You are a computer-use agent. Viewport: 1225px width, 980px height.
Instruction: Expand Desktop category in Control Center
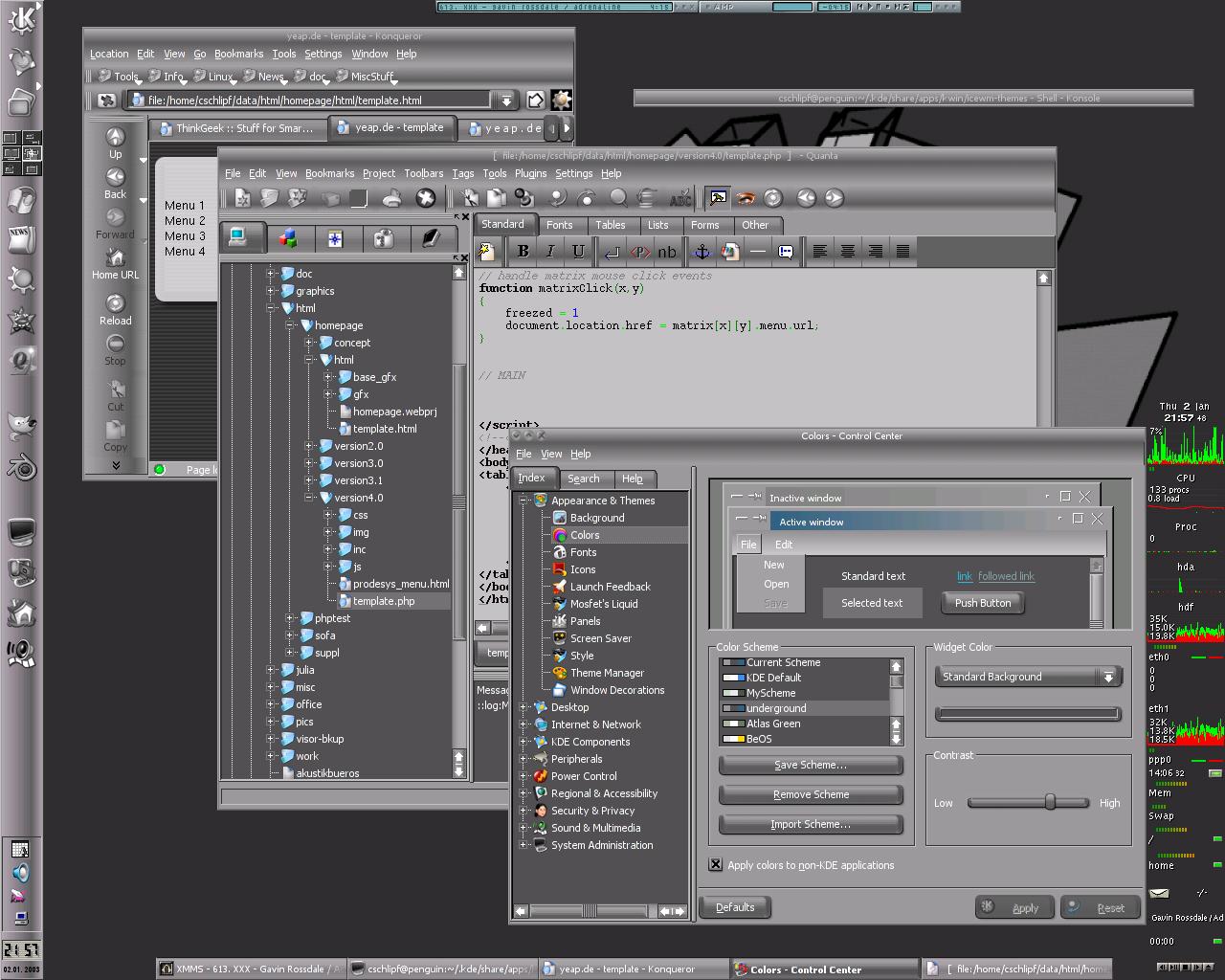pos(523,707)
